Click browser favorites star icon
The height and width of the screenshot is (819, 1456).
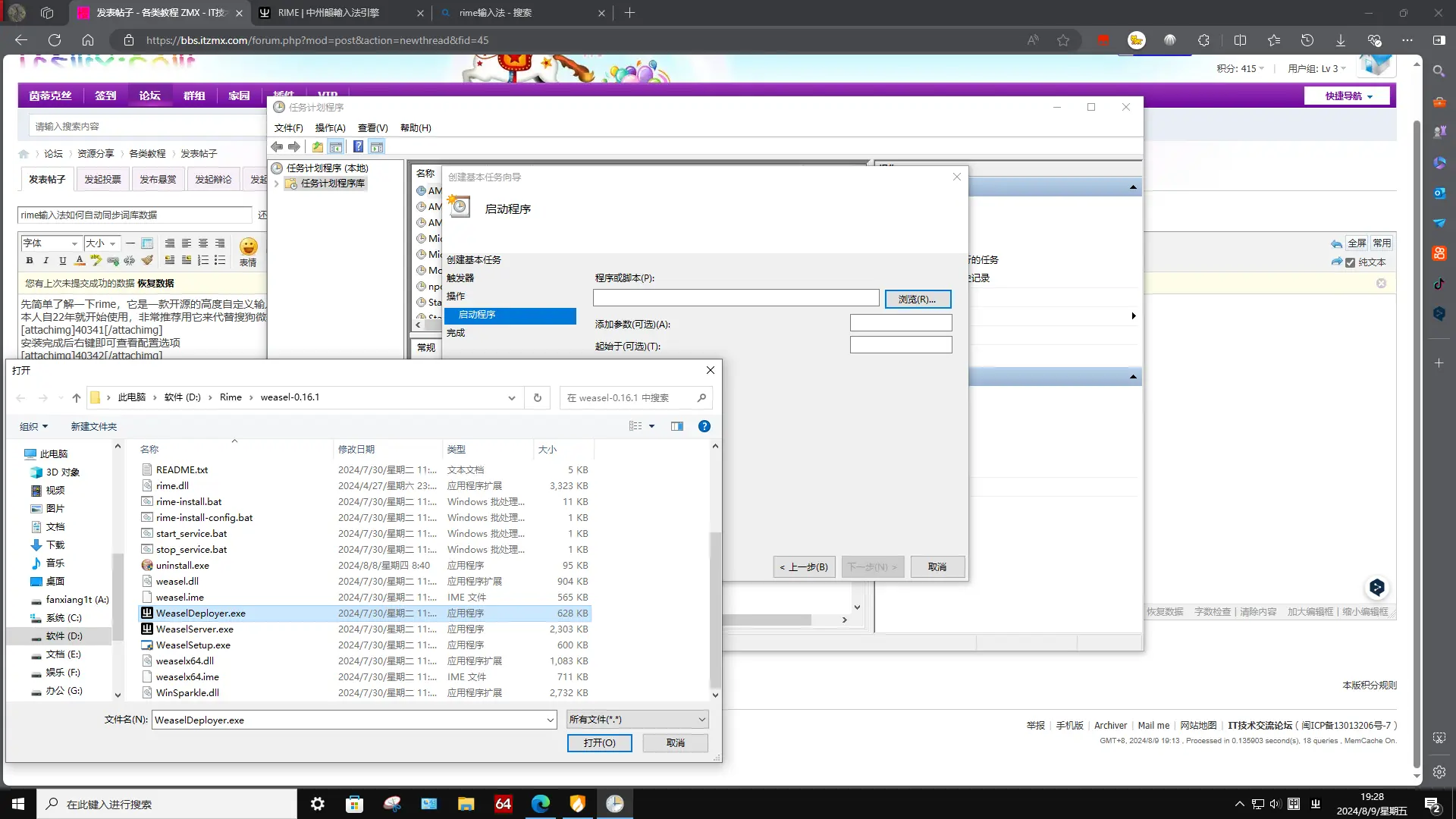[1063, 40]
